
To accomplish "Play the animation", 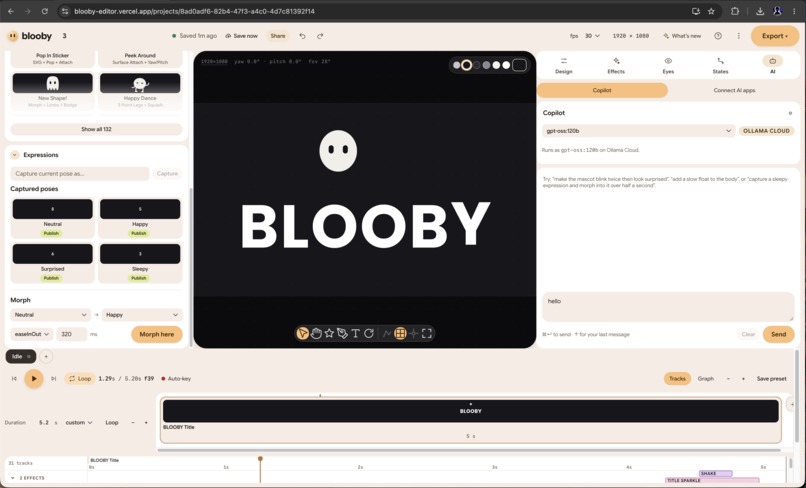I will 34,378.
